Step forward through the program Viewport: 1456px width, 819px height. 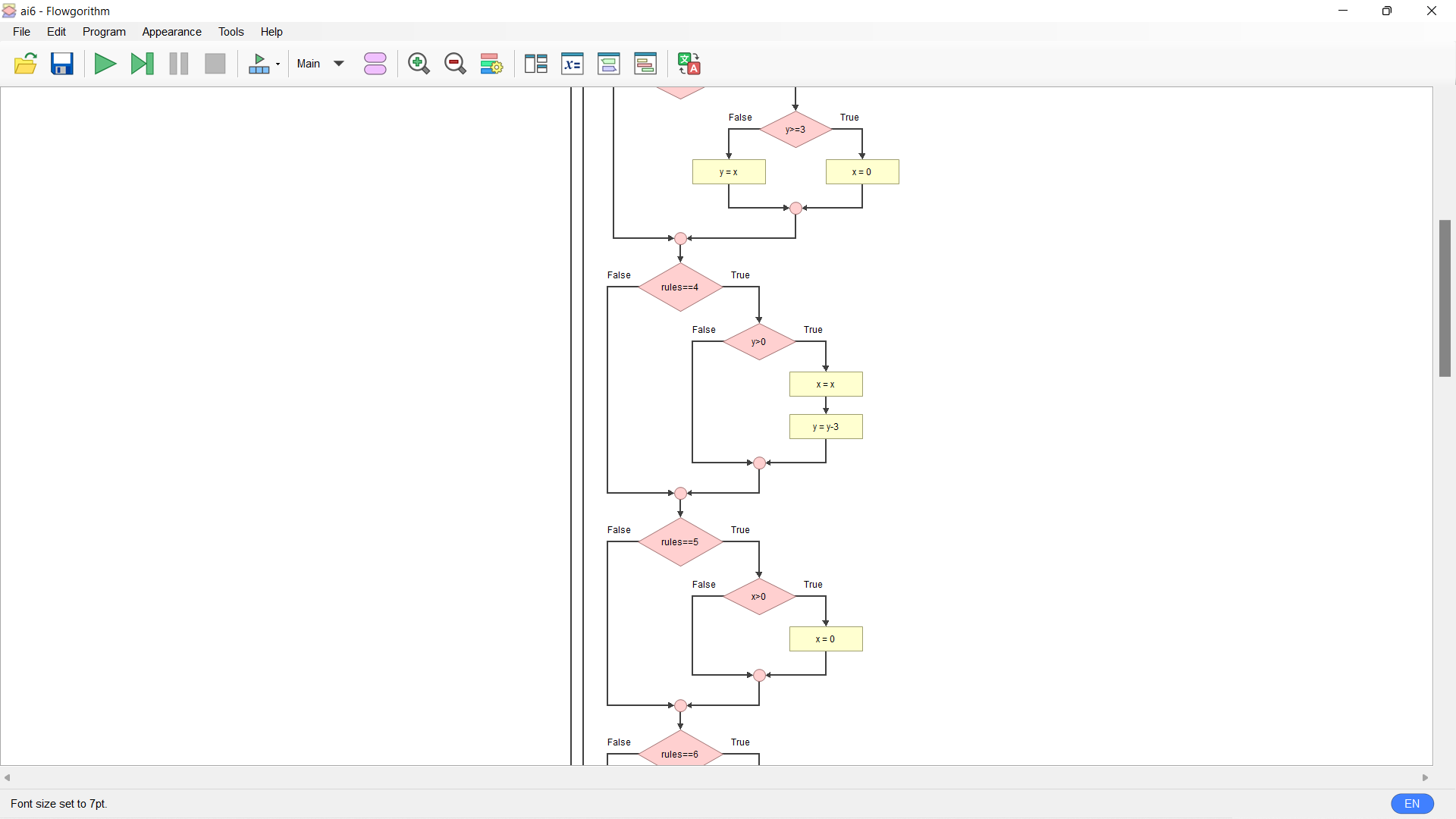coord(143,64)
